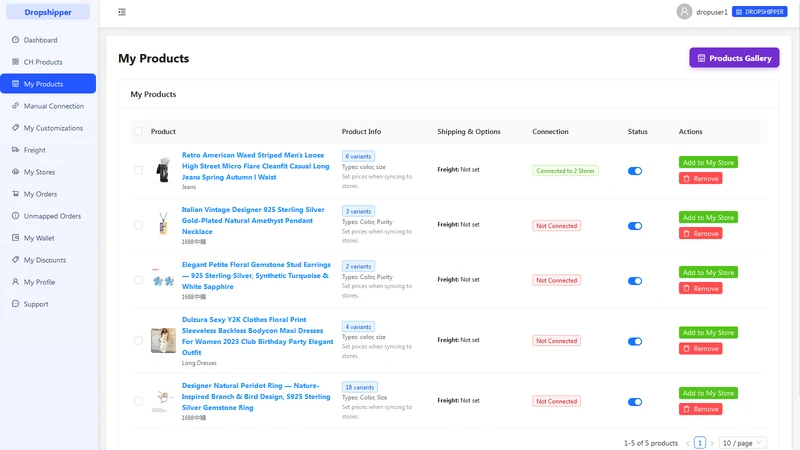800x450 pixels.
Task: Click the My Wallet icon
Action: point(15,238)
